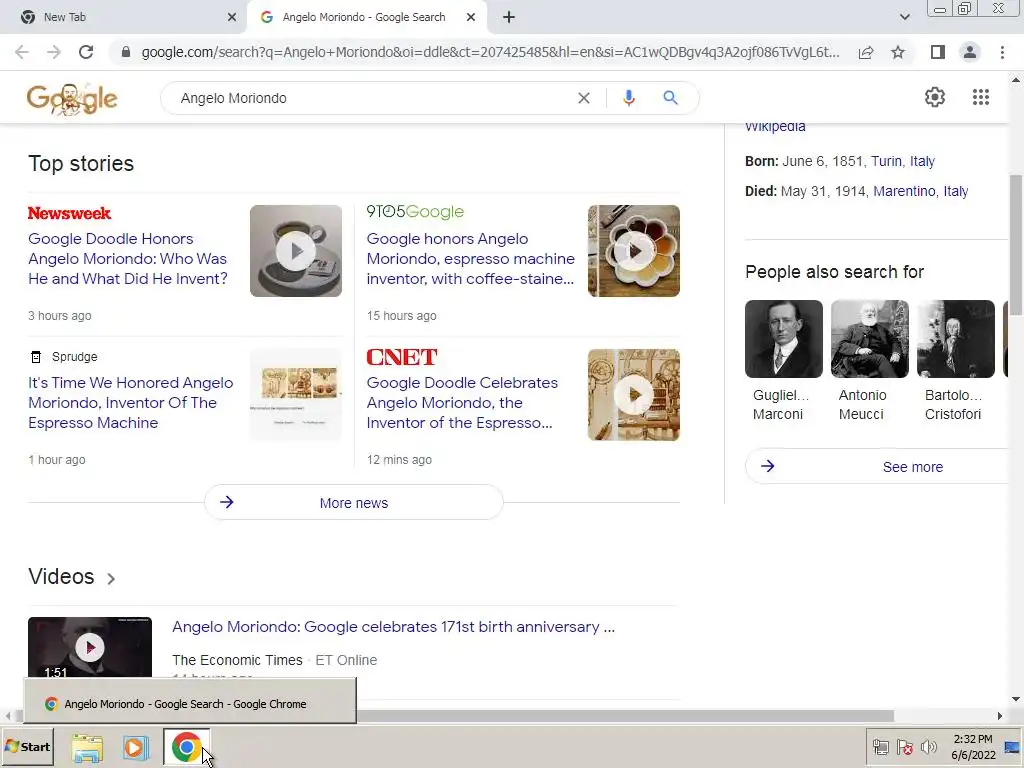
Task: Clear the search query text
Action: 584,98
